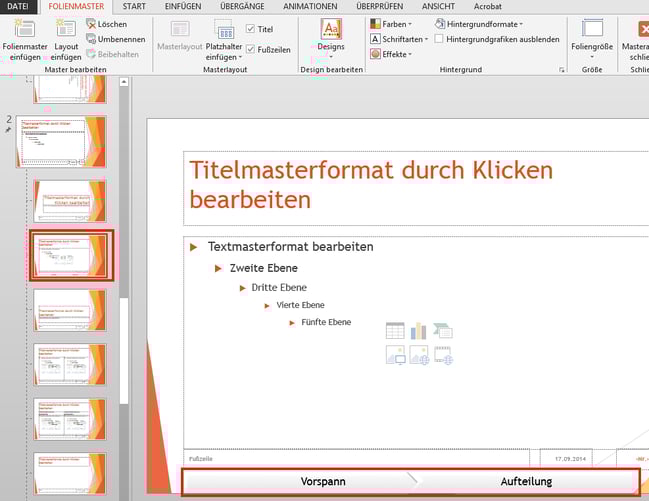Screen dimensions: 649x501
Task: Click the title placeholder Titelmasterformat text
Action: 371,185
